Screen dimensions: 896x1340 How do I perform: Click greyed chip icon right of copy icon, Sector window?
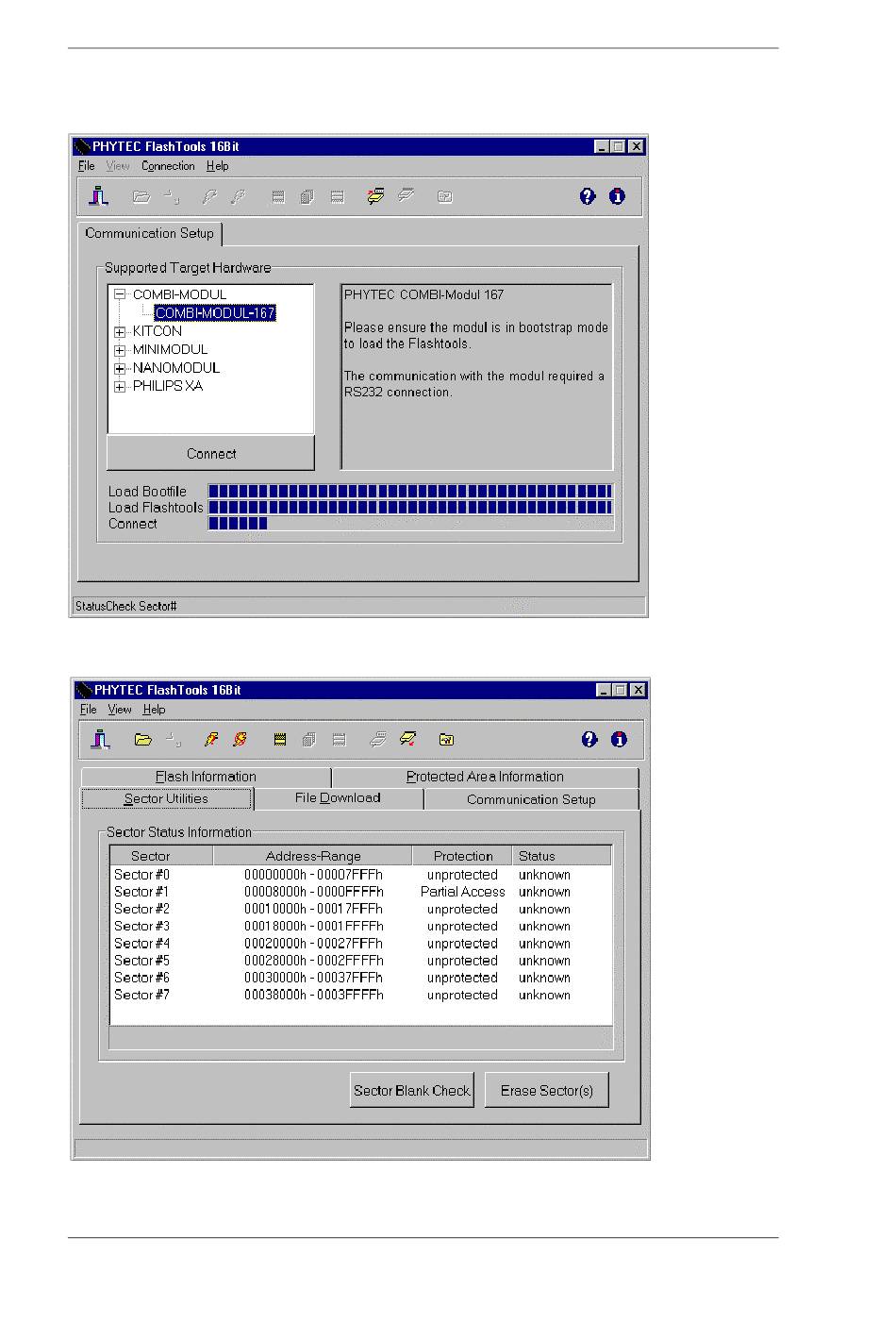point(340,740)
